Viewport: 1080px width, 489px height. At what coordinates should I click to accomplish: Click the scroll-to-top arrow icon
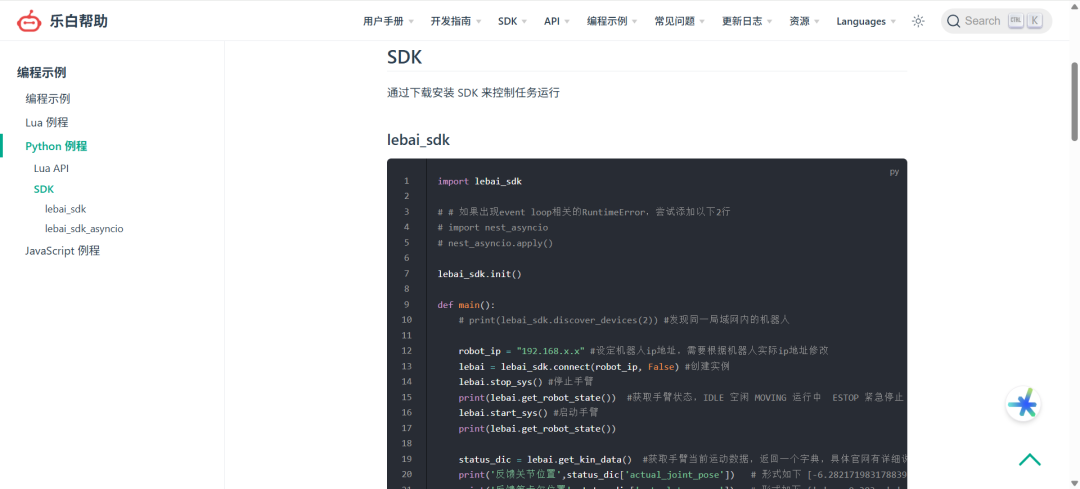pos(1029,459)
